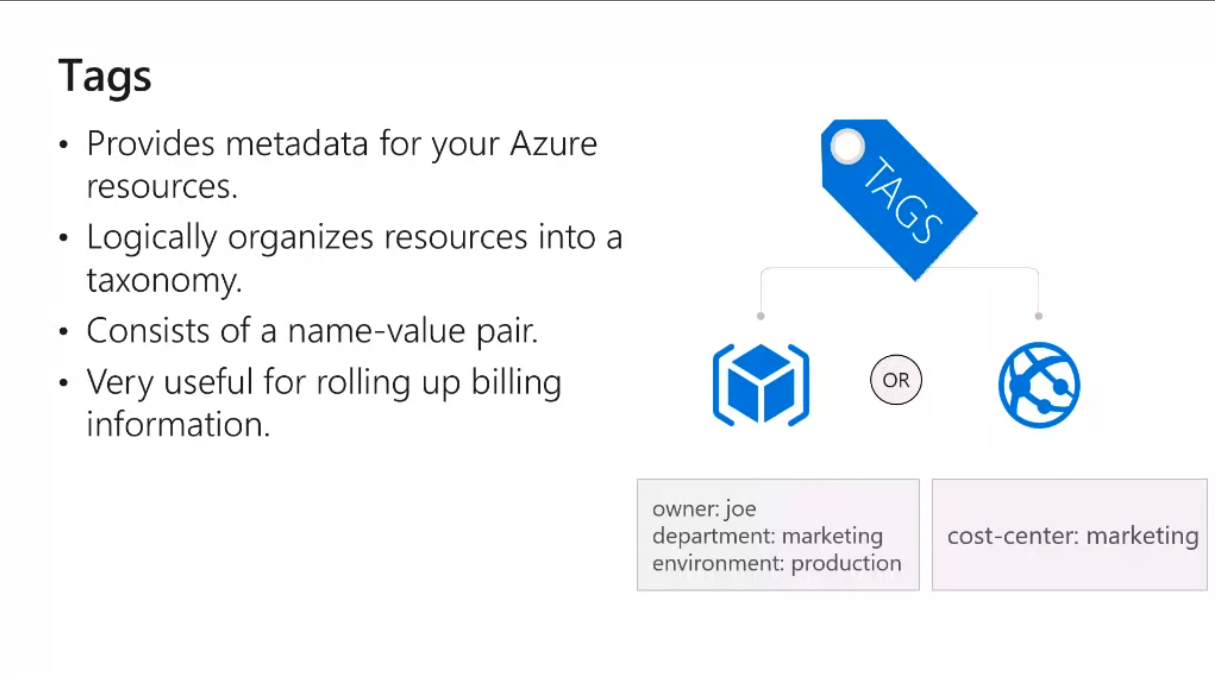Screen dimensions: 1215x683
Task: Click the "Logically organizes resources" bullet line
Action: point(354,238)
